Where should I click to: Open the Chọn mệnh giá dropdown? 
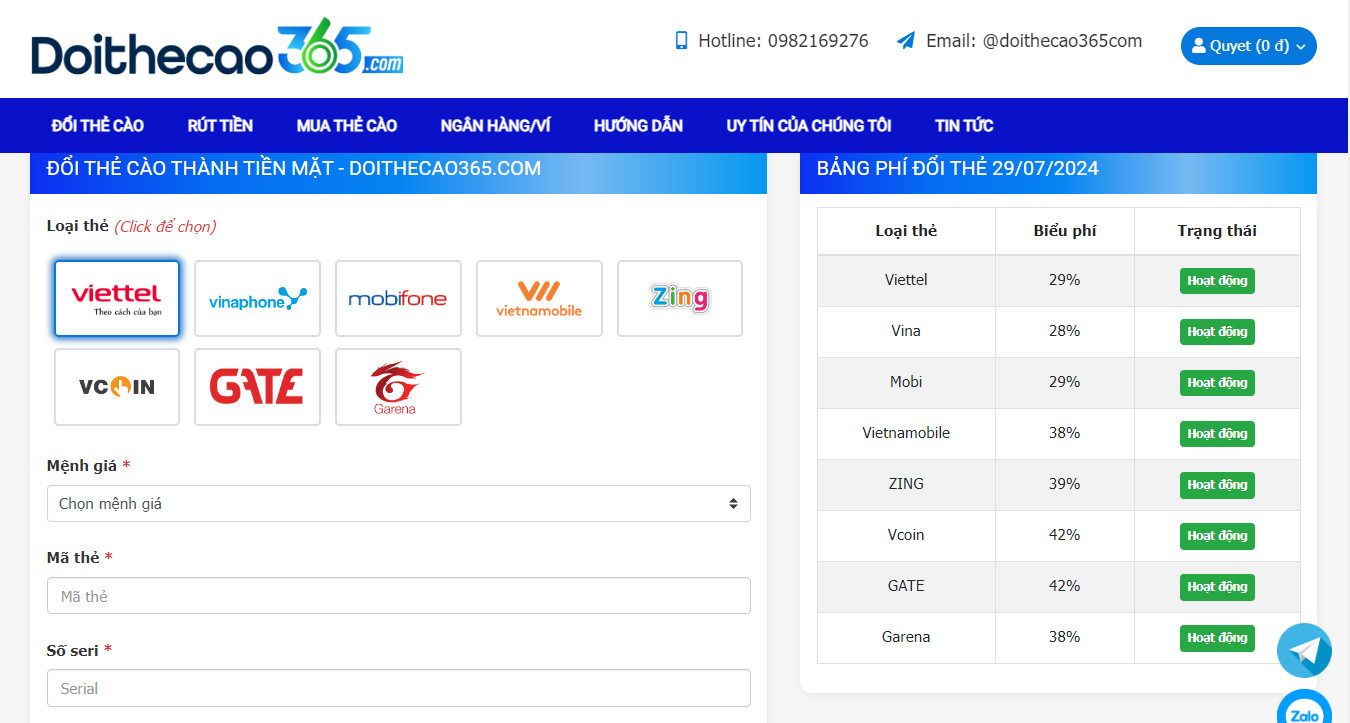pyautogui.click(x=398, y=504)
